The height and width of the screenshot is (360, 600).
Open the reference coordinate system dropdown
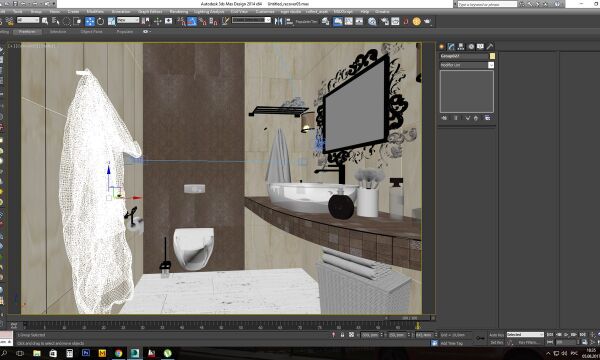pos(128,20)
